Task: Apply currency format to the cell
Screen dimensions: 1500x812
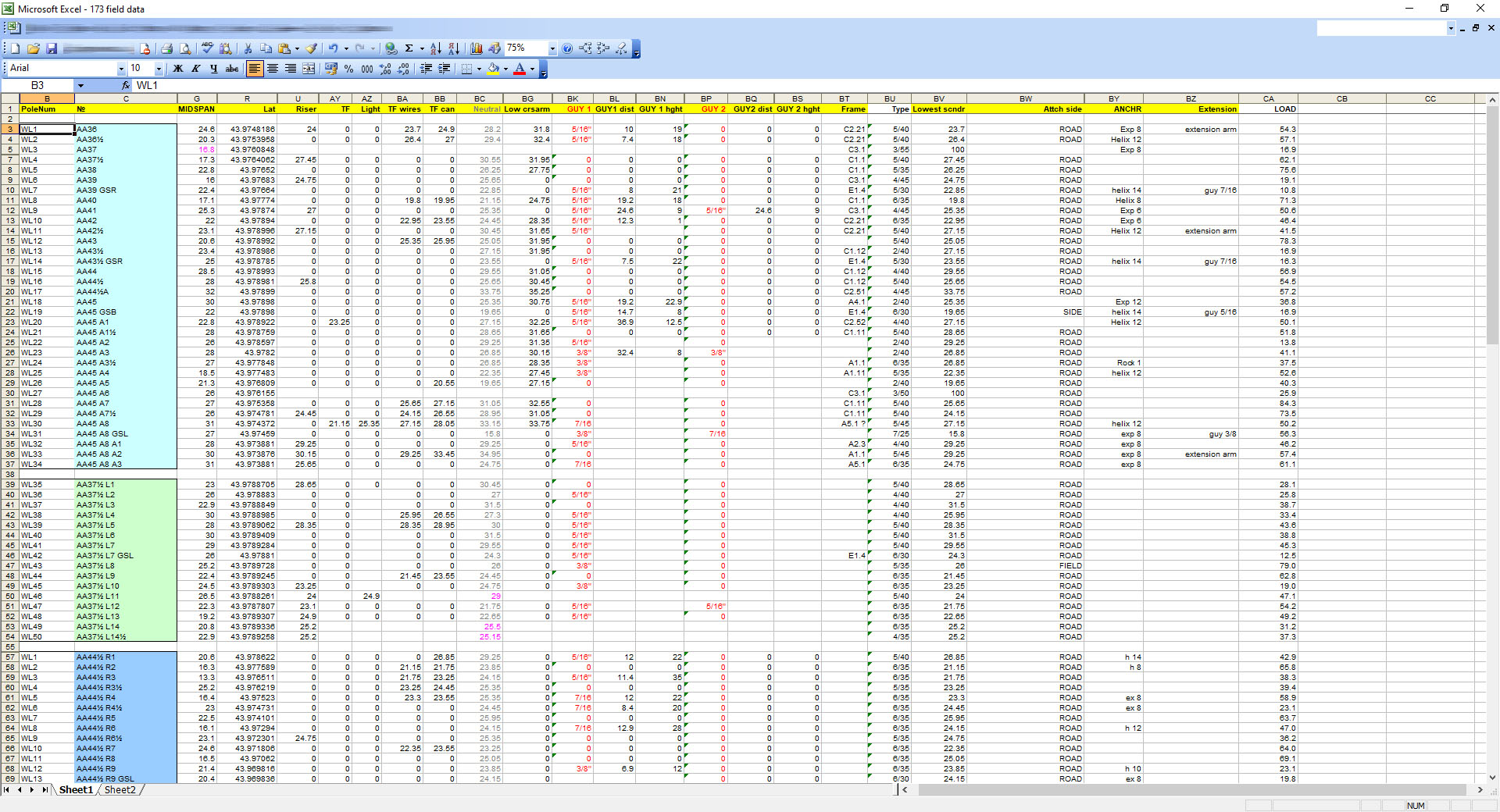Action: point(331,69)
